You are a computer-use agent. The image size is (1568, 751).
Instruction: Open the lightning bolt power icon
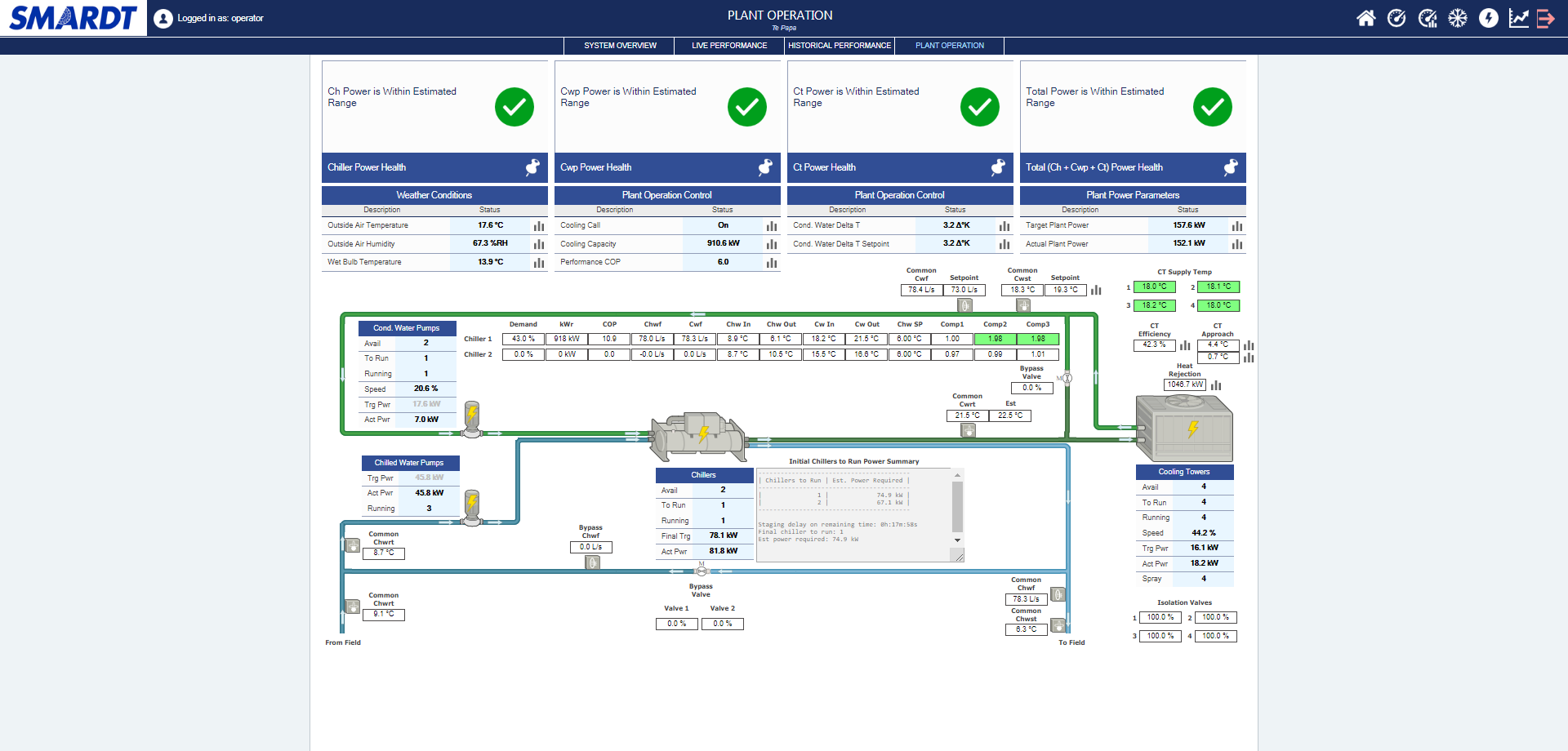pos(1489,18)
